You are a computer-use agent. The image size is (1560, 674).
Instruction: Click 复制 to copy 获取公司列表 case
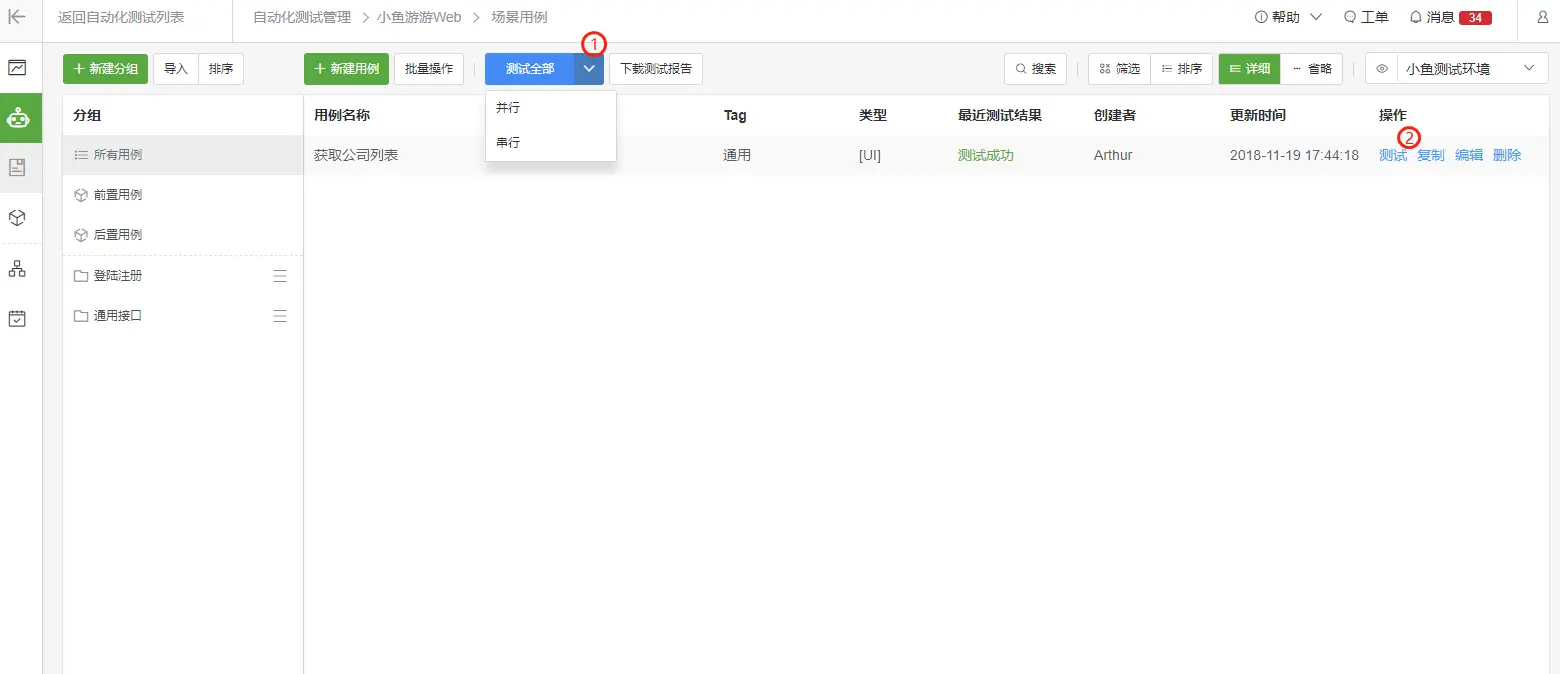1430,155
